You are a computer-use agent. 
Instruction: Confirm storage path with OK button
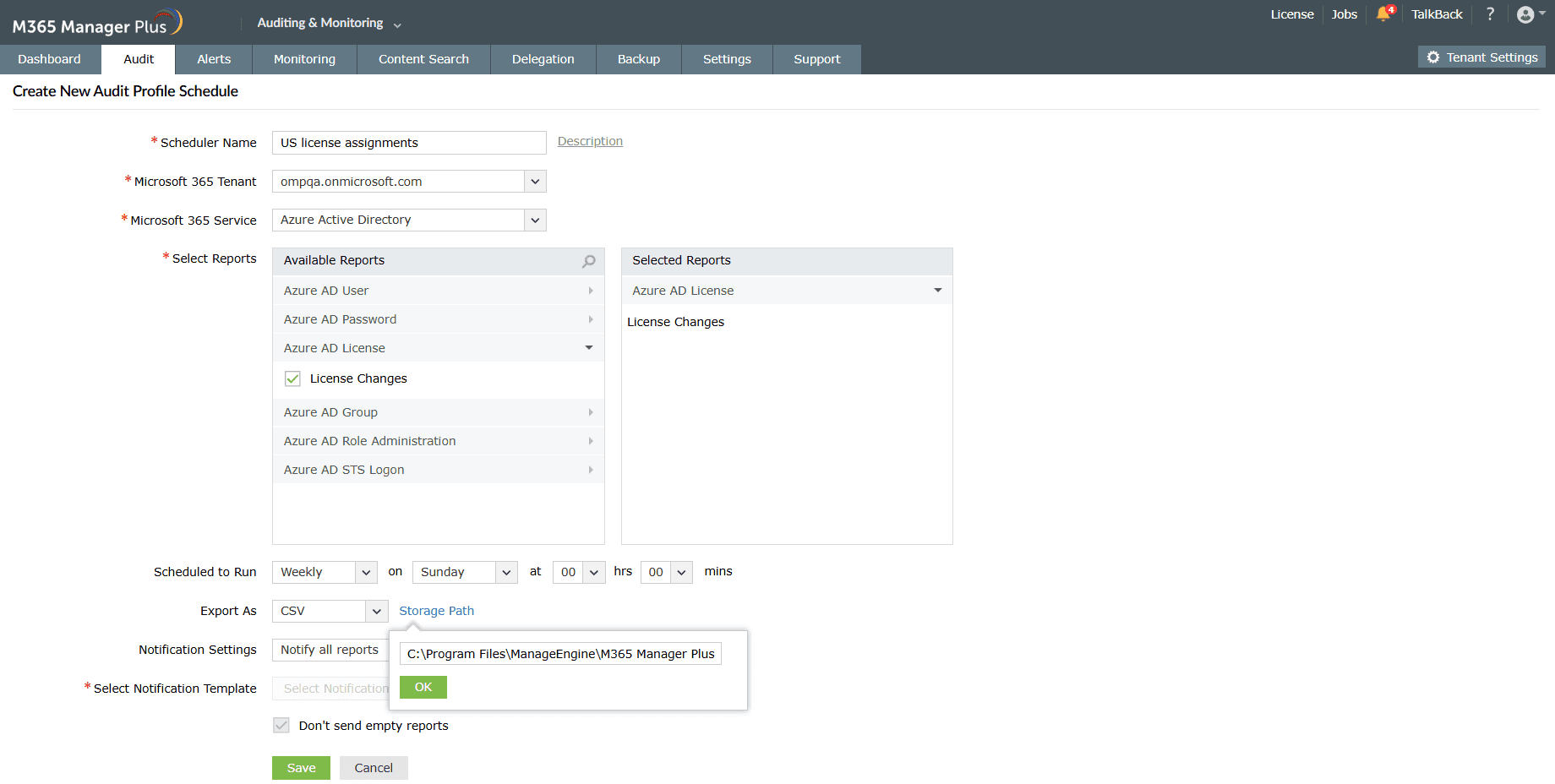pyautogui.click(x=423, y=688)
